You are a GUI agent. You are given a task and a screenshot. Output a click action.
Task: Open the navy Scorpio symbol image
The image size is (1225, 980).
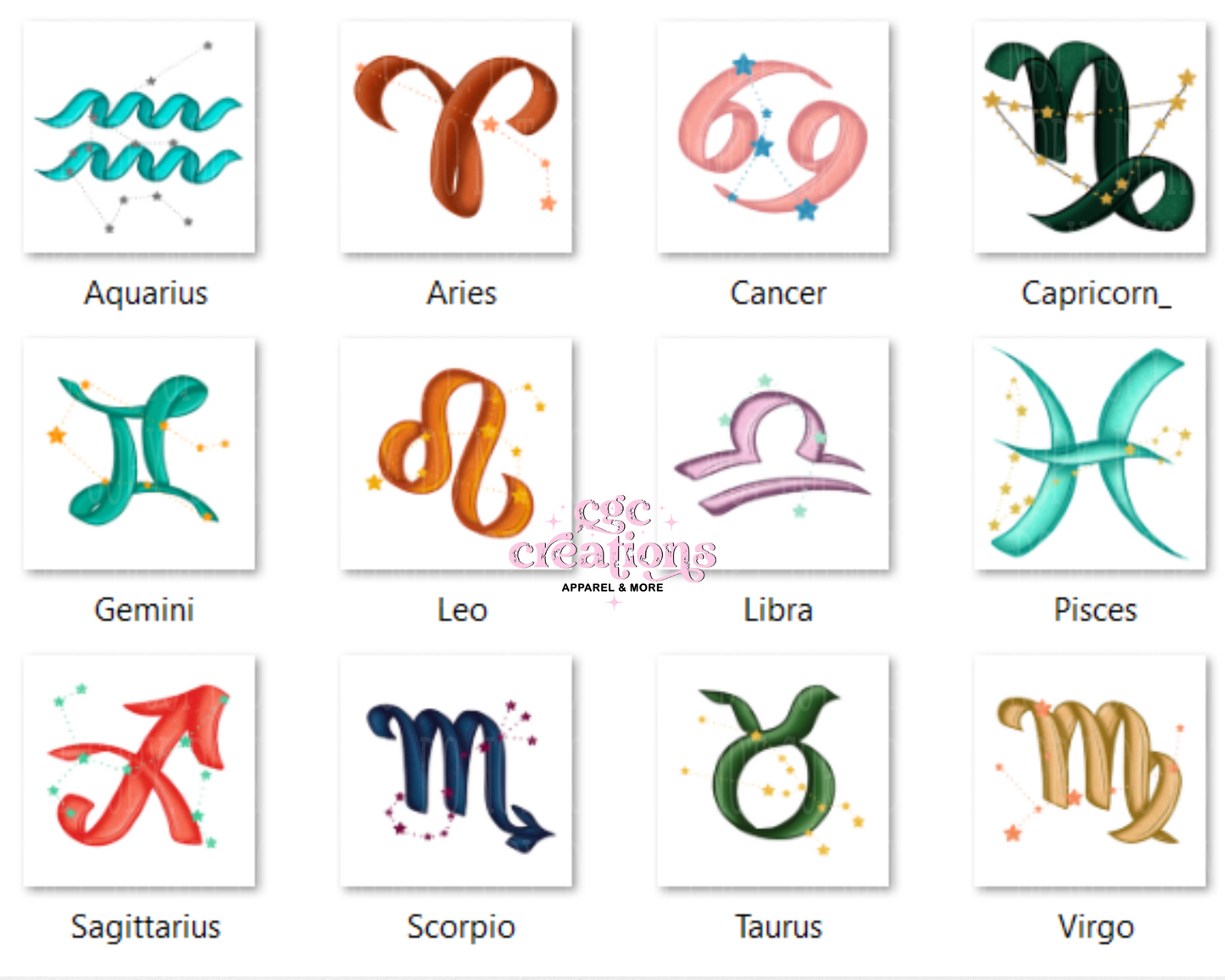coord(456,771)
